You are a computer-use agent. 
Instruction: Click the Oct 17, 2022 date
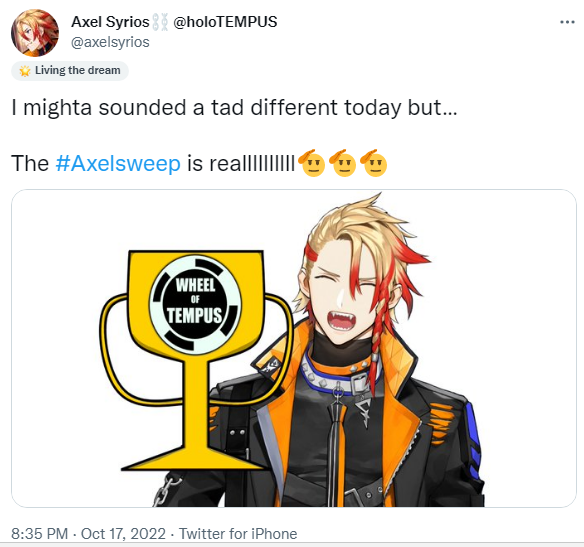coord(123,534)
